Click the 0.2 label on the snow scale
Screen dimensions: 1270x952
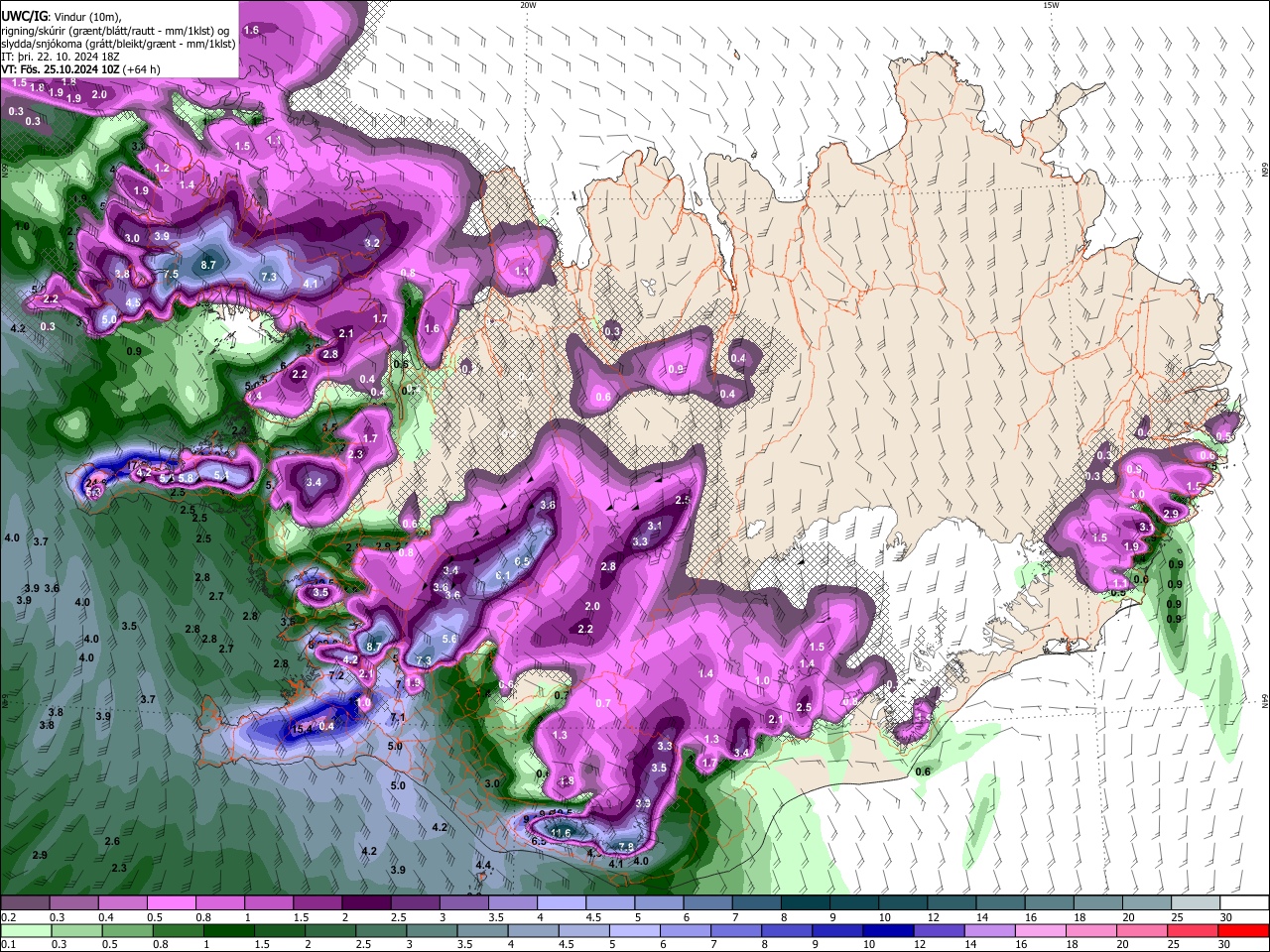coord(8,917)
